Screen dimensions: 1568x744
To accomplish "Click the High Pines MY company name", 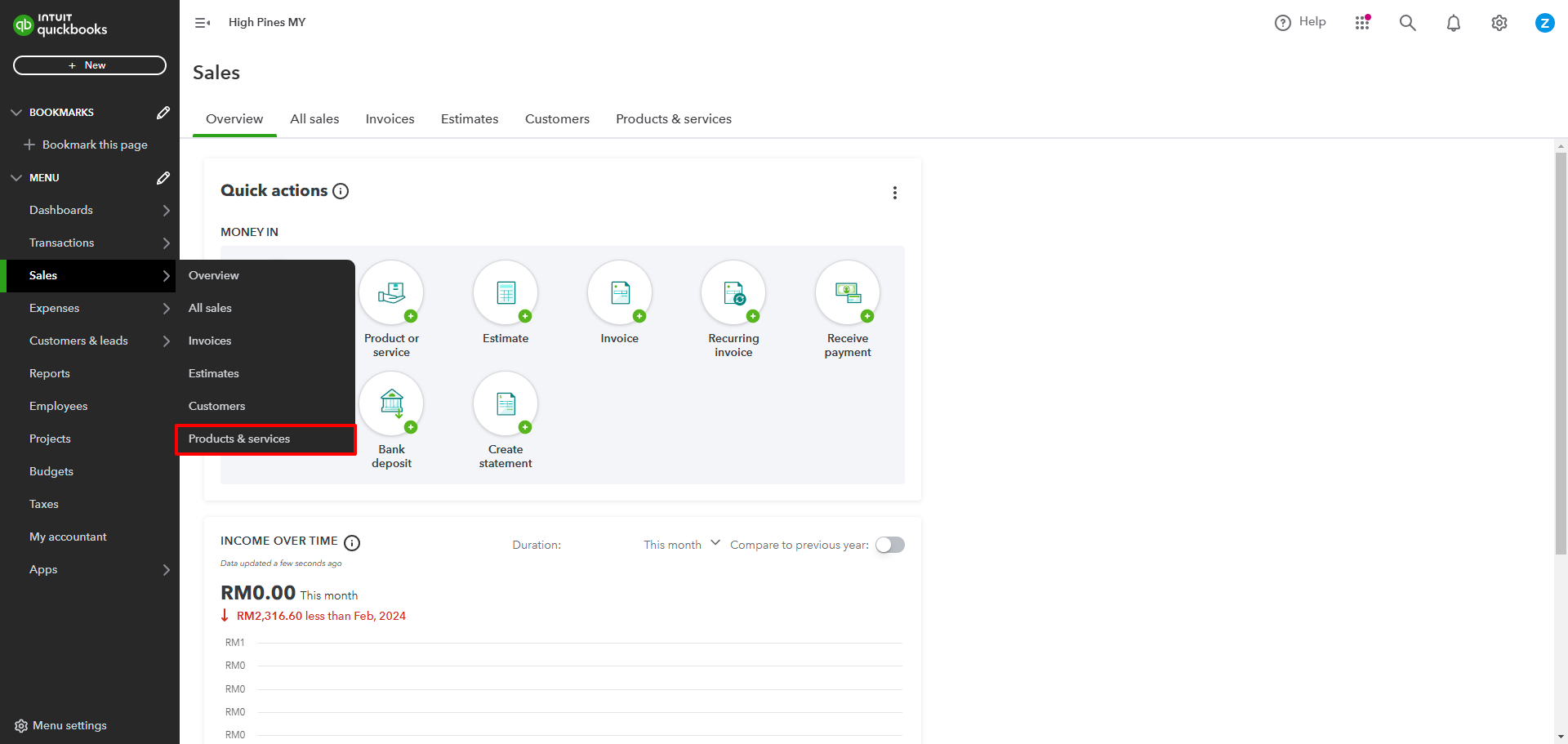I will 267,22.
